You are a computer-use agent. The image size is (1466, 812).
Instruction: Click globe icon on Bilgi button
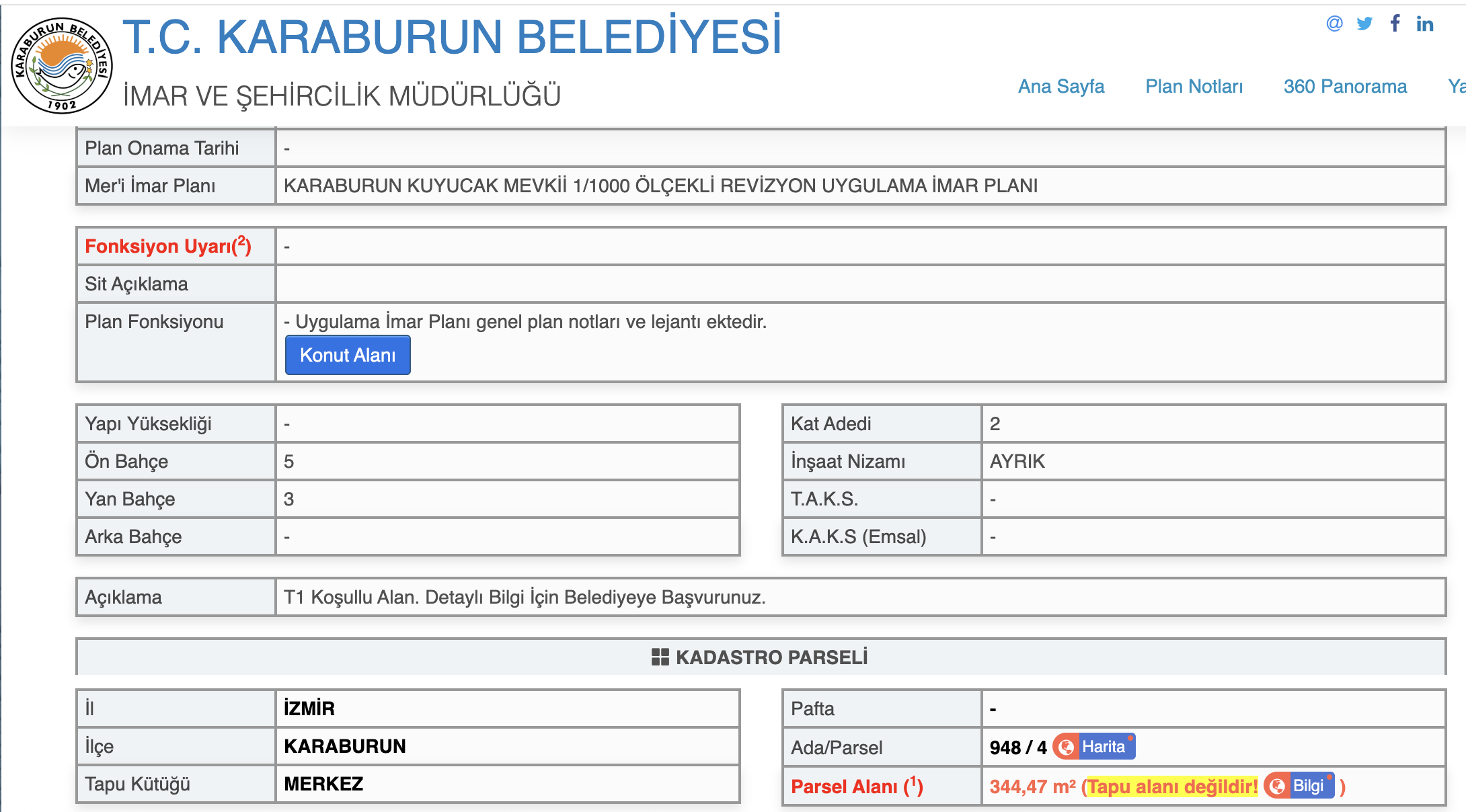pyautogui.click(x=1277, y=786)
